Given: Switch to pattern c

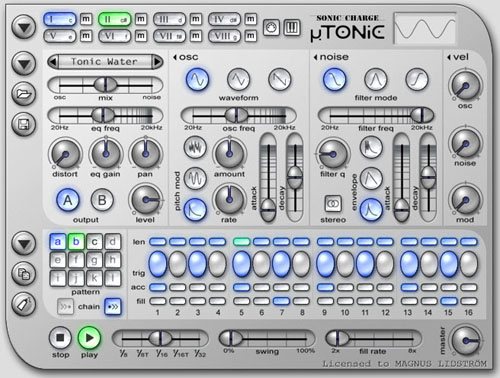Looking at the screenshot, I should coord(95,242).
